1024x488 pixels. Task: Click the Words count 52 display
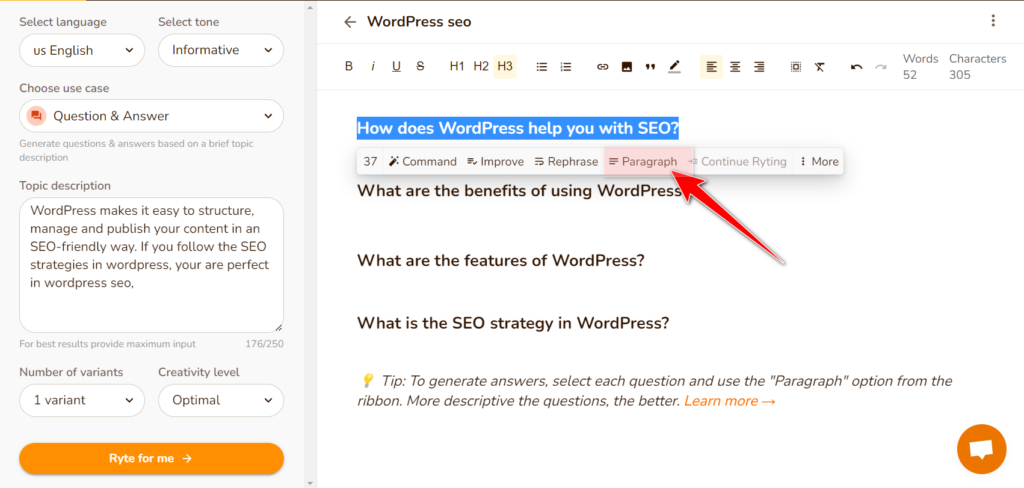(920, 67)
